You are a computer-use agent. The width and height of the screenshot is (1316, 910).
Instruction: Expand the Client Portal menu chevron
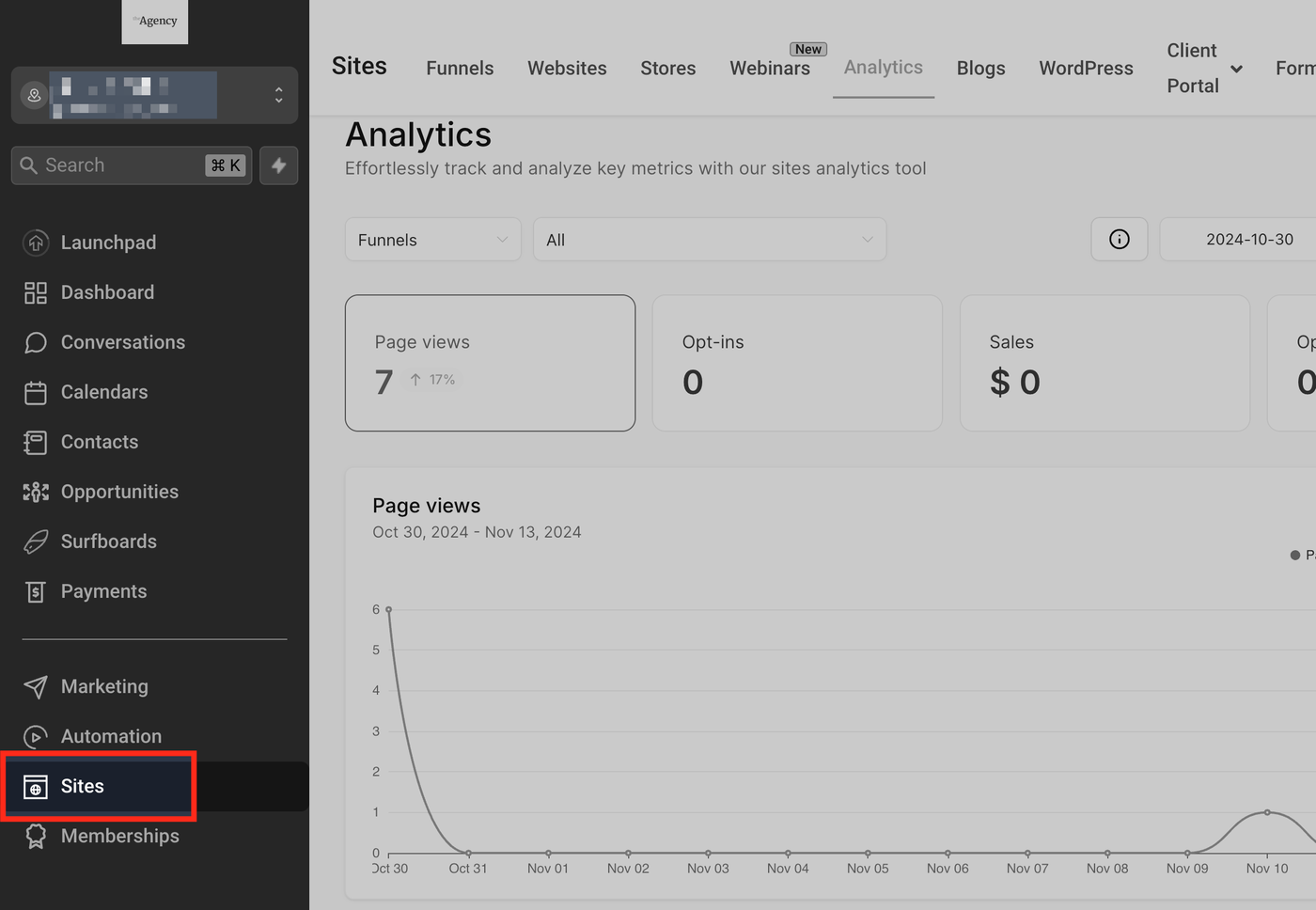1236,69
